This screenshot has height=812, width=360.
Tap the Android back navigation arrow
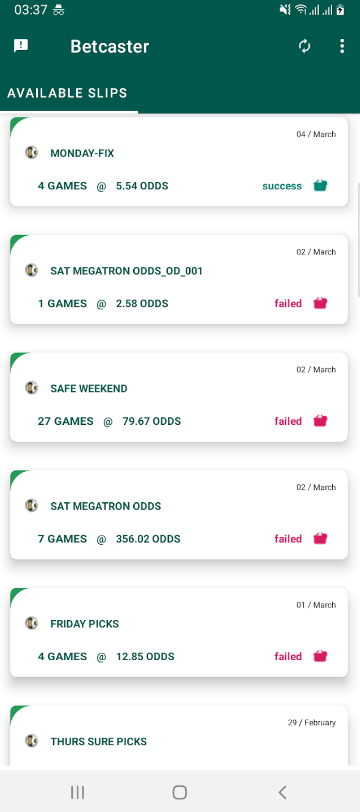click(x=282, y=792)
